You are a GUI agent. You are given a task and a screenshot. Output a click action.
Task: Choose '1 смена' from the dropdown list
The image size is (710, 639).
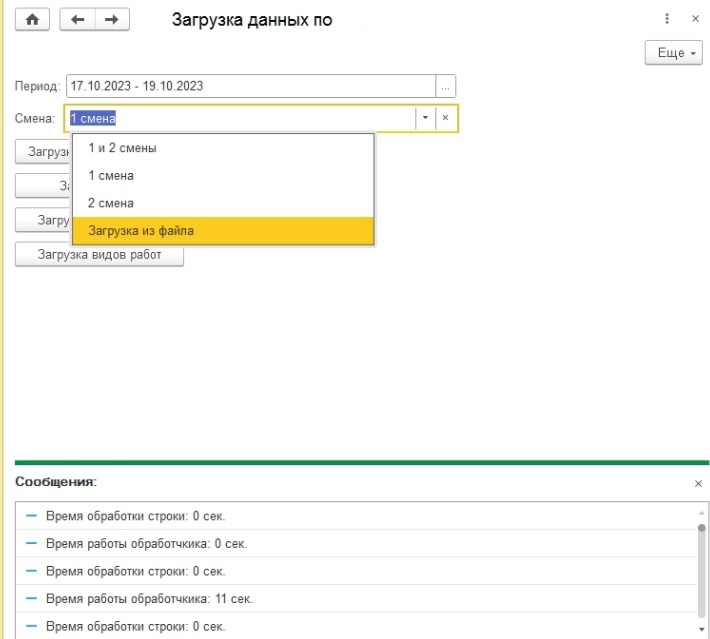111,176
